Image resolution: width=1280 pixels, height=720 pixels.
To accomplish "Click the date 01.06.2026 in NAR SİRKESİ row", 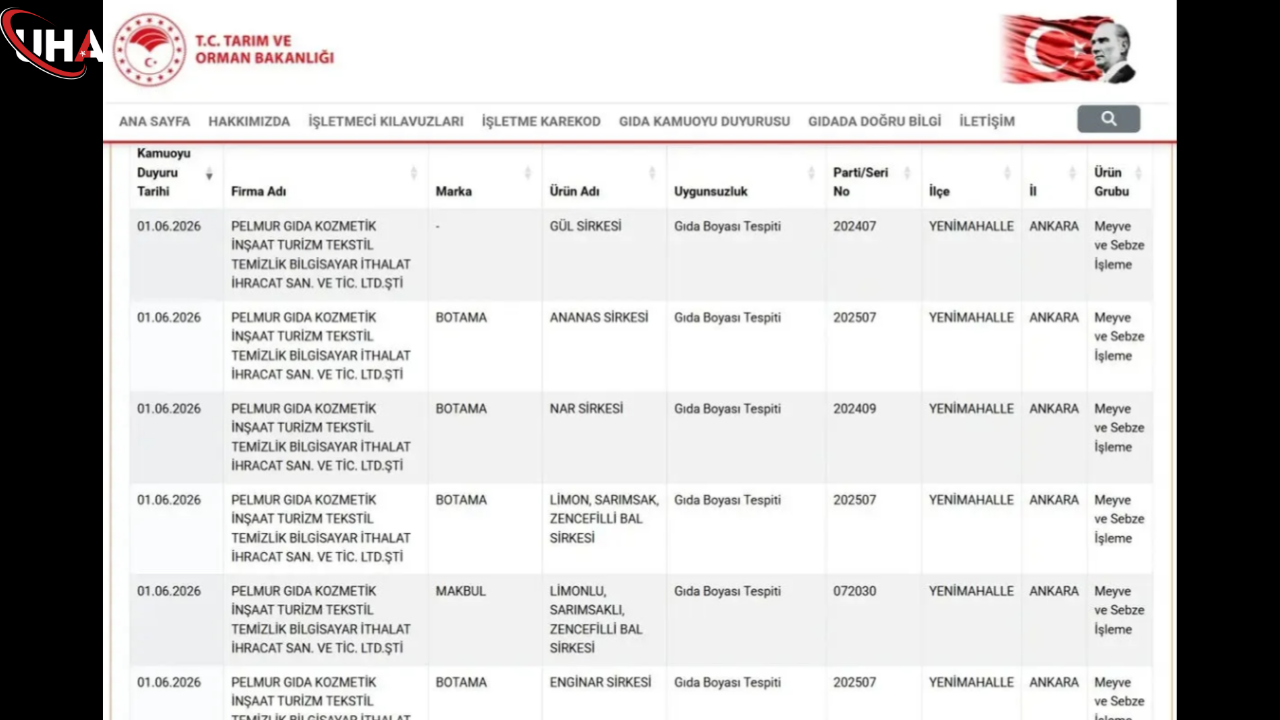I will point(169,408).
